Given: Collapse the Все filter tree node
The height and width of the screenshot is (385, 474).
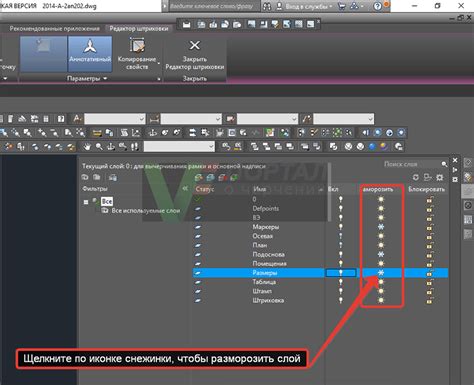Looking at the screenshot, I should tap(86, 202).
